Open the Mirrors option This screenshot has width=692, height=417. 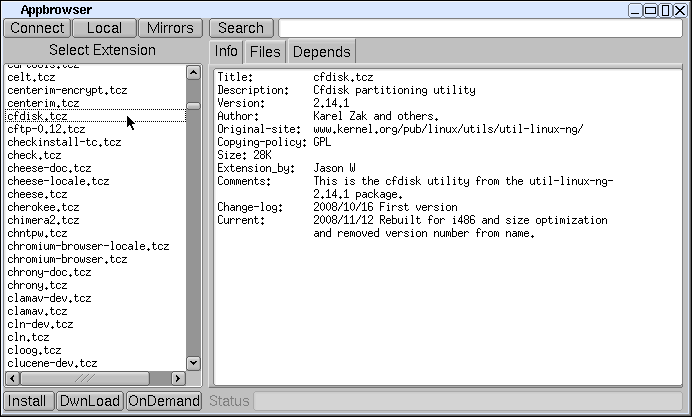point(170,28)
